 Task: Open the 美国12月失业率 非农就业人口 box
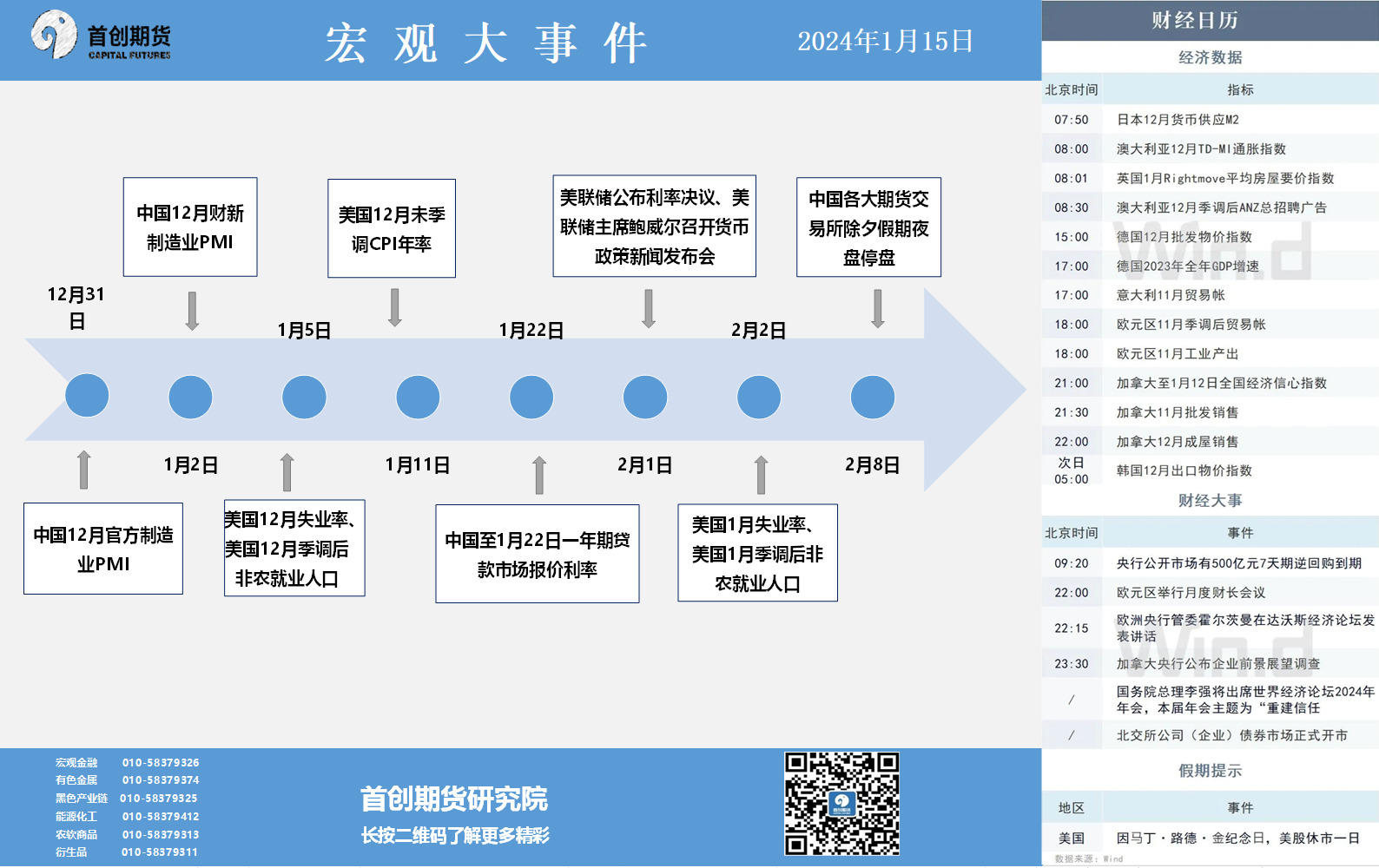pos(294,548)
